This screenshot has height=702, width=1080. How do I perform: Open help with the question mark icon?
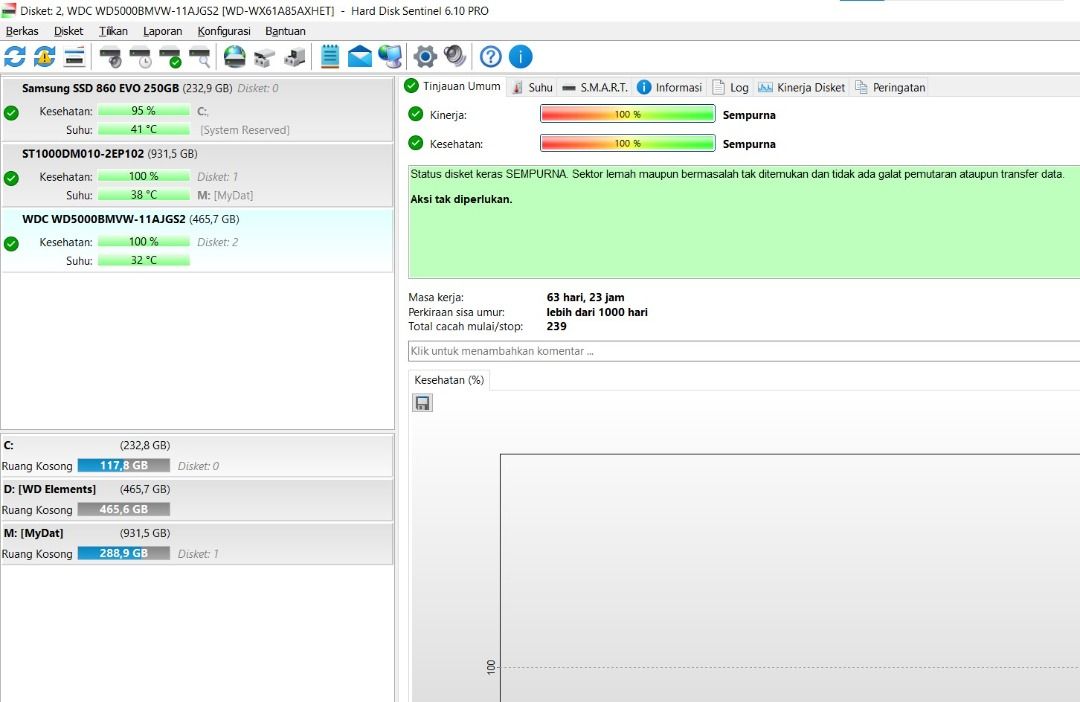point(491,57)
